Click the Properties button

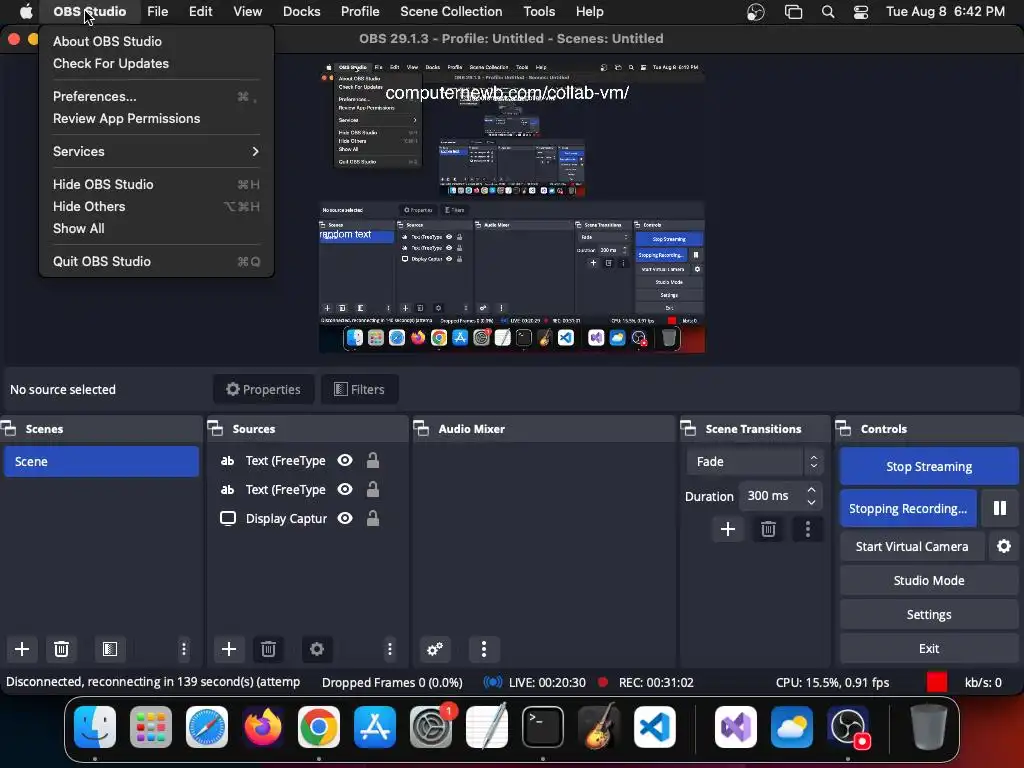point(263,389)
